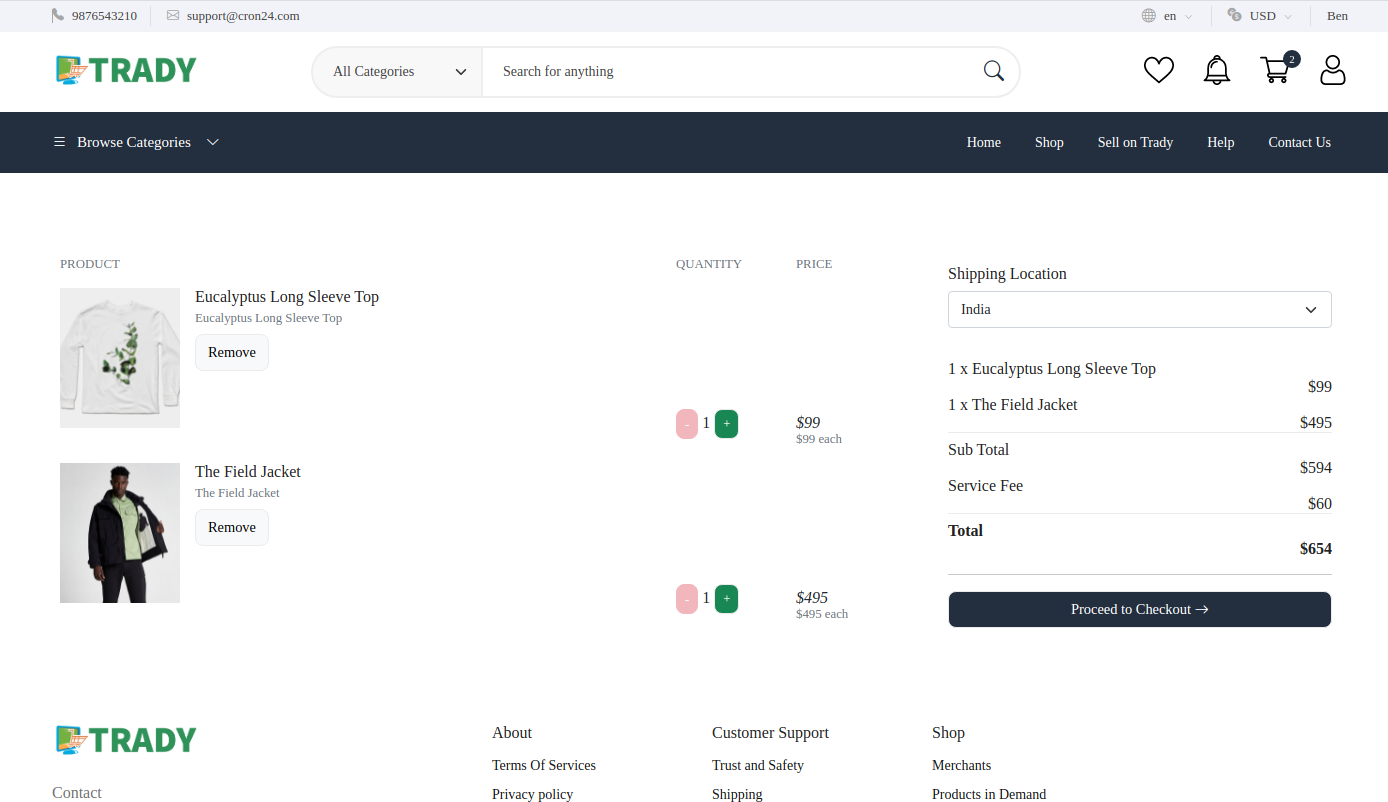The height and width of the screenshot is (802, 1388).
Task: Check notifications via the bell icon
Action: click(1216, 70)
